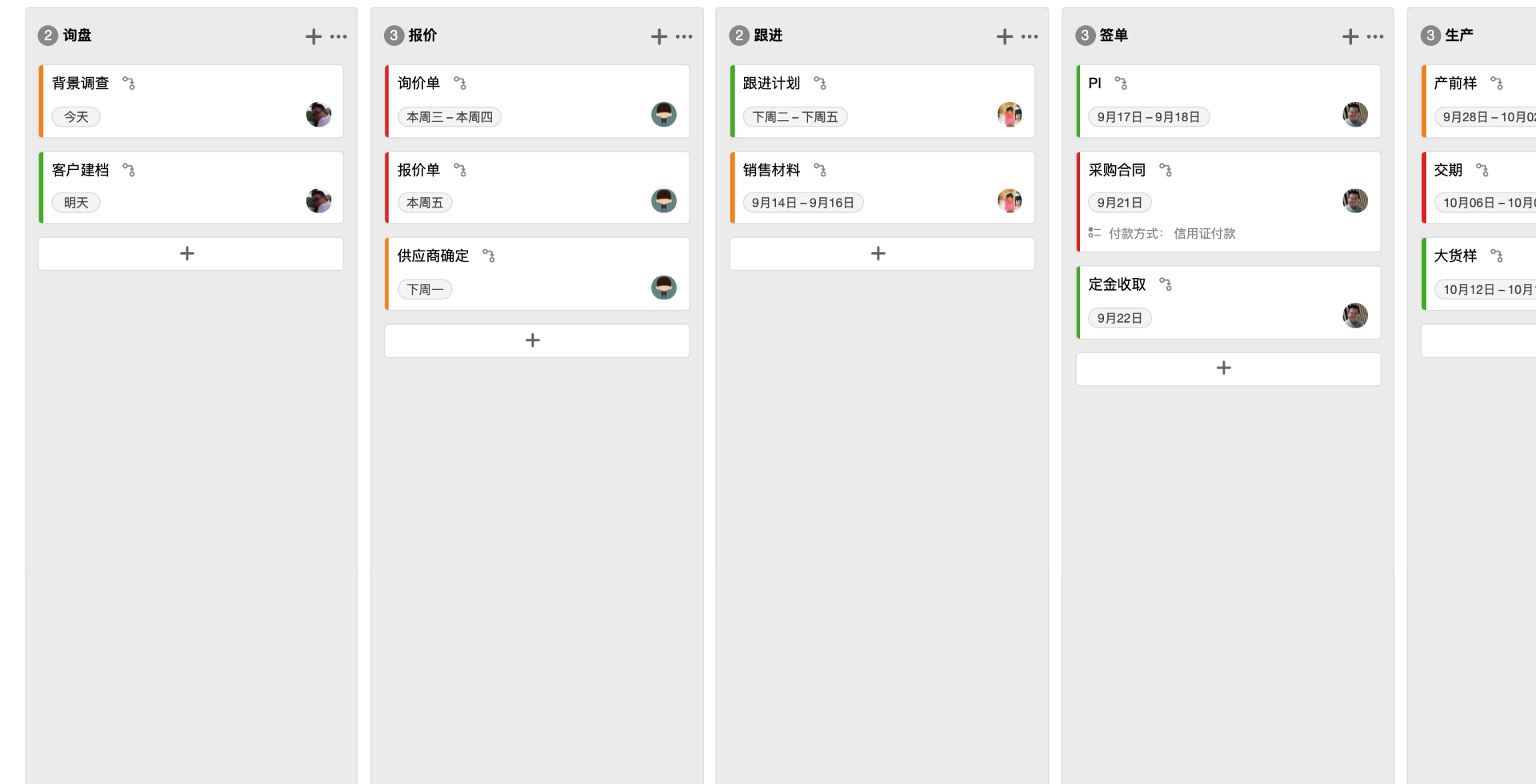Click assignee avatar on 跟进计划 card
This screenshot has height=784, width=1536.
pos(1010,115)
